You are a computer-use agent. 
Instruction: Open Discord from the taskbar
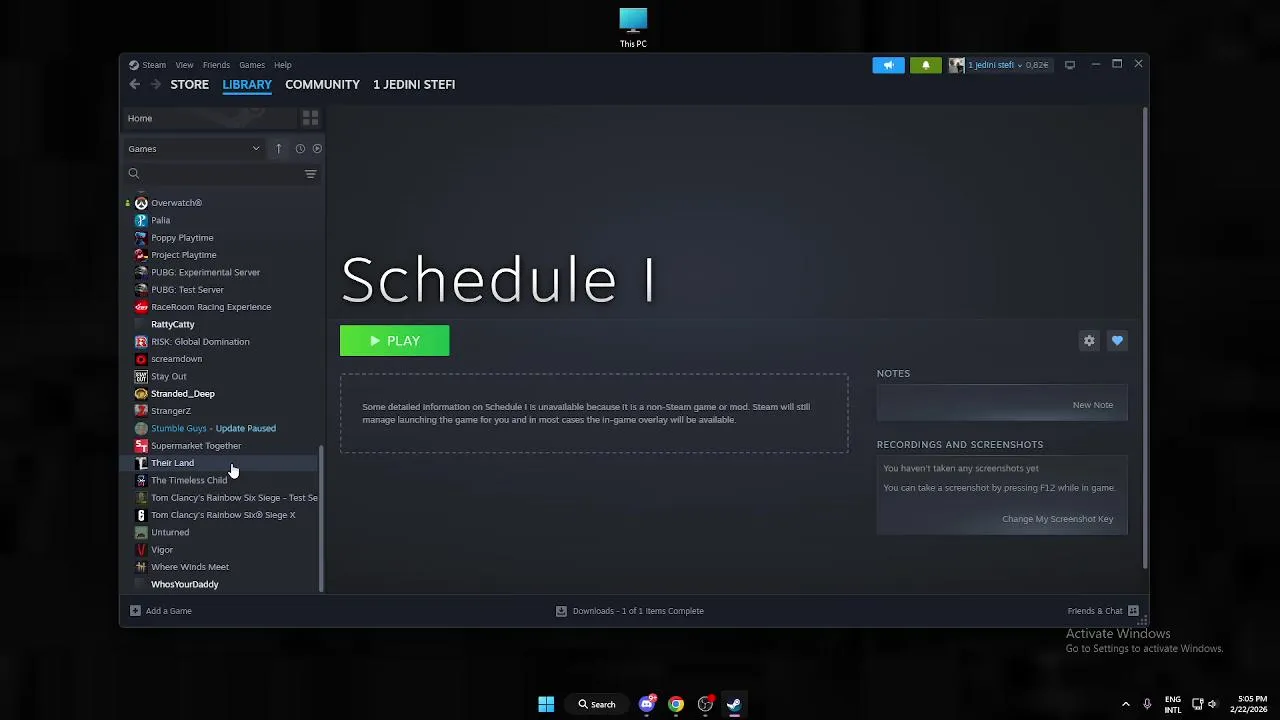click(x=647, y=704)
